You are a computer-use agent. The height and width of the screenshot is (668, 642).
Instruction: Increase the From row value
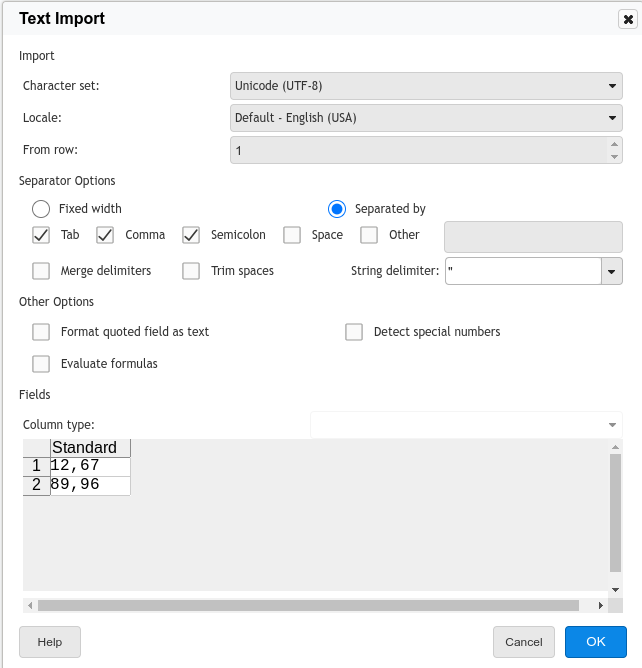[x=613, y=144]
